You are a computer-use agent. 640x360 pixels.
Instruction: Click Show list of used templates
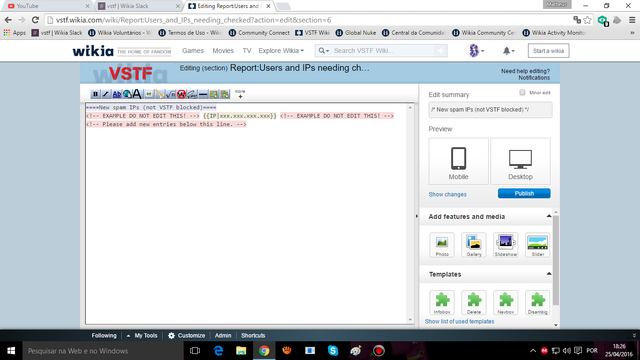(x=459, y=322)
